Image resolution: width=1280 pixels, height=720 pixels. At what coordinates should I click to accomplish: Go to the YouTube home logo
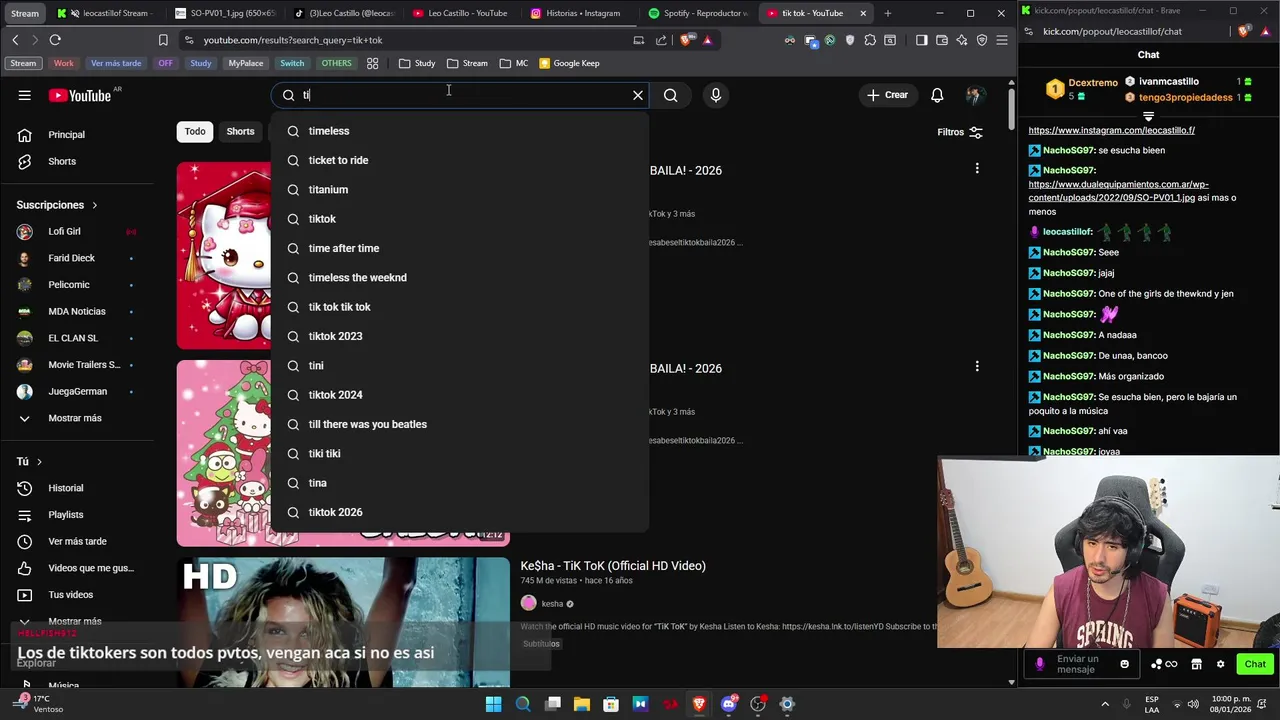coord(80,95)
